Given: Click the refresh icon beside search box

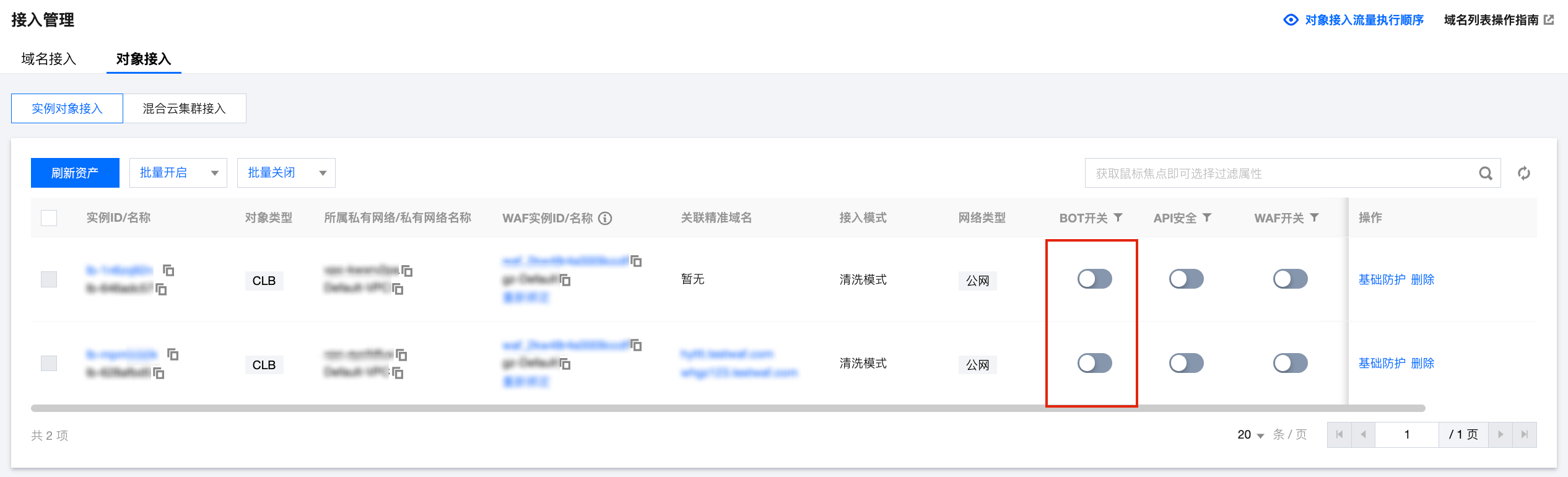Looking at the screenshot, I should (1524, 173).
